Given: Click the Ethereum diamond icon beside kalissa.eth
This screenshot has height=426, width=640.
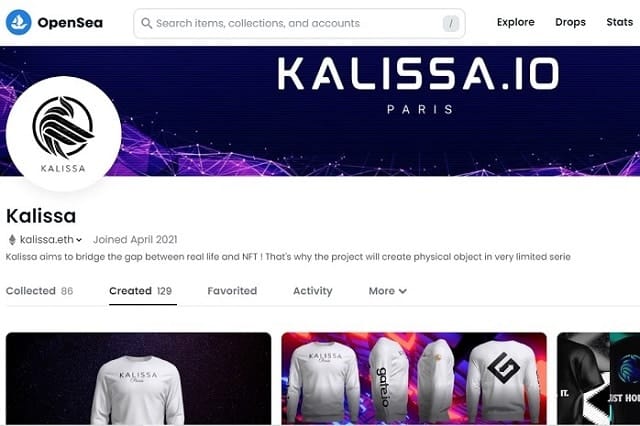Looking at the screenshot, I should click(x=12, y=240).
